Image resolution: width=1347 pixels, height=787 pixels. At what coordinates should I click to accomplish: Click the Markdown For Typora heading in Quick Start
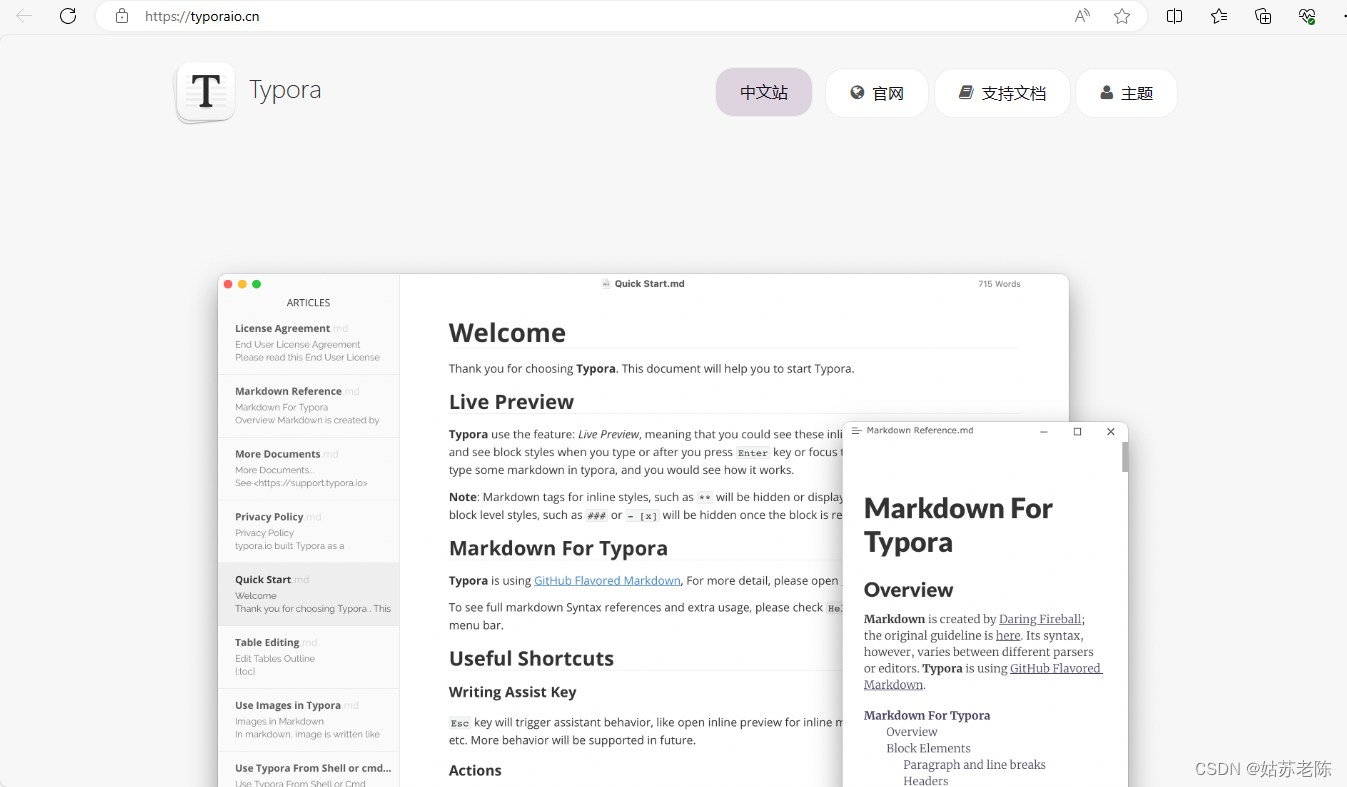point(558,548)
